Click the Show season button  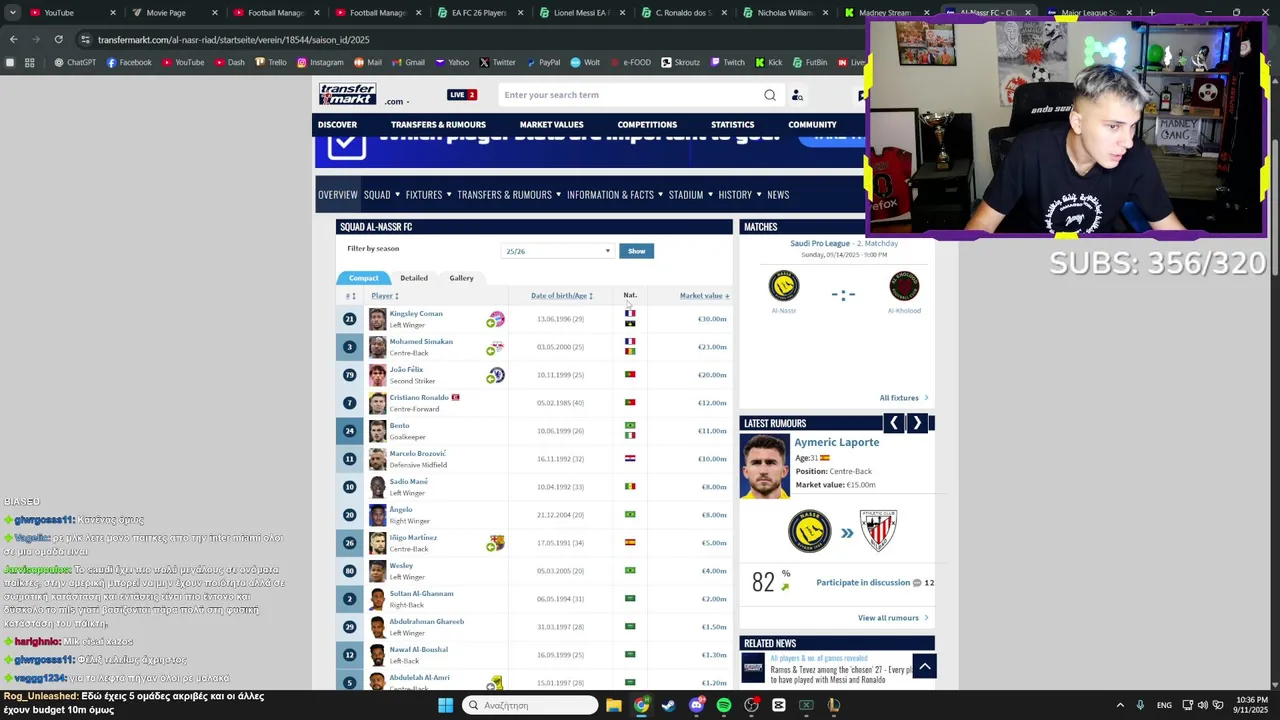(637, 251)
